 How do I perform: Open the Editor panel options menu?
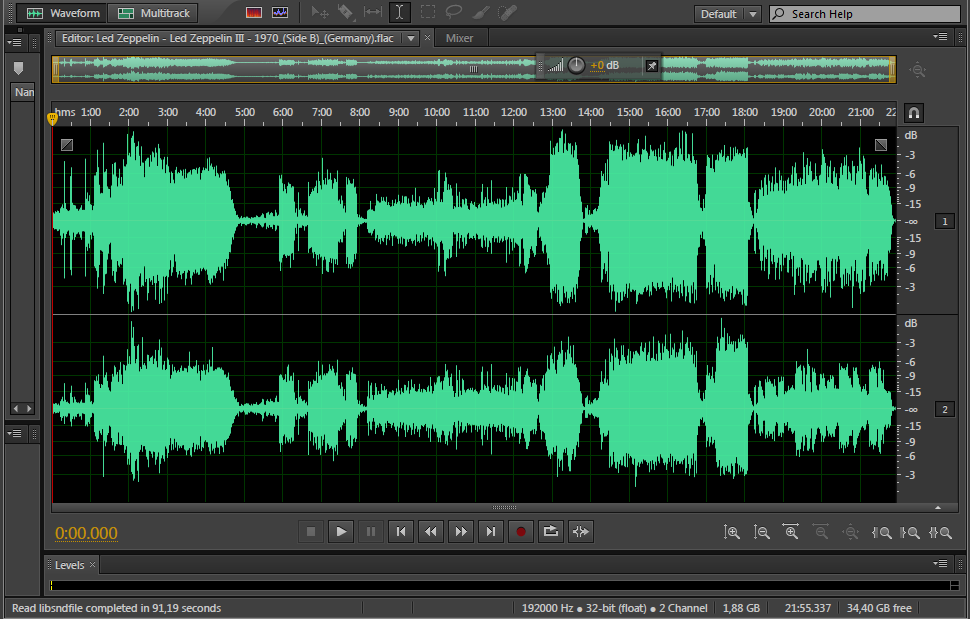point(940,37)
